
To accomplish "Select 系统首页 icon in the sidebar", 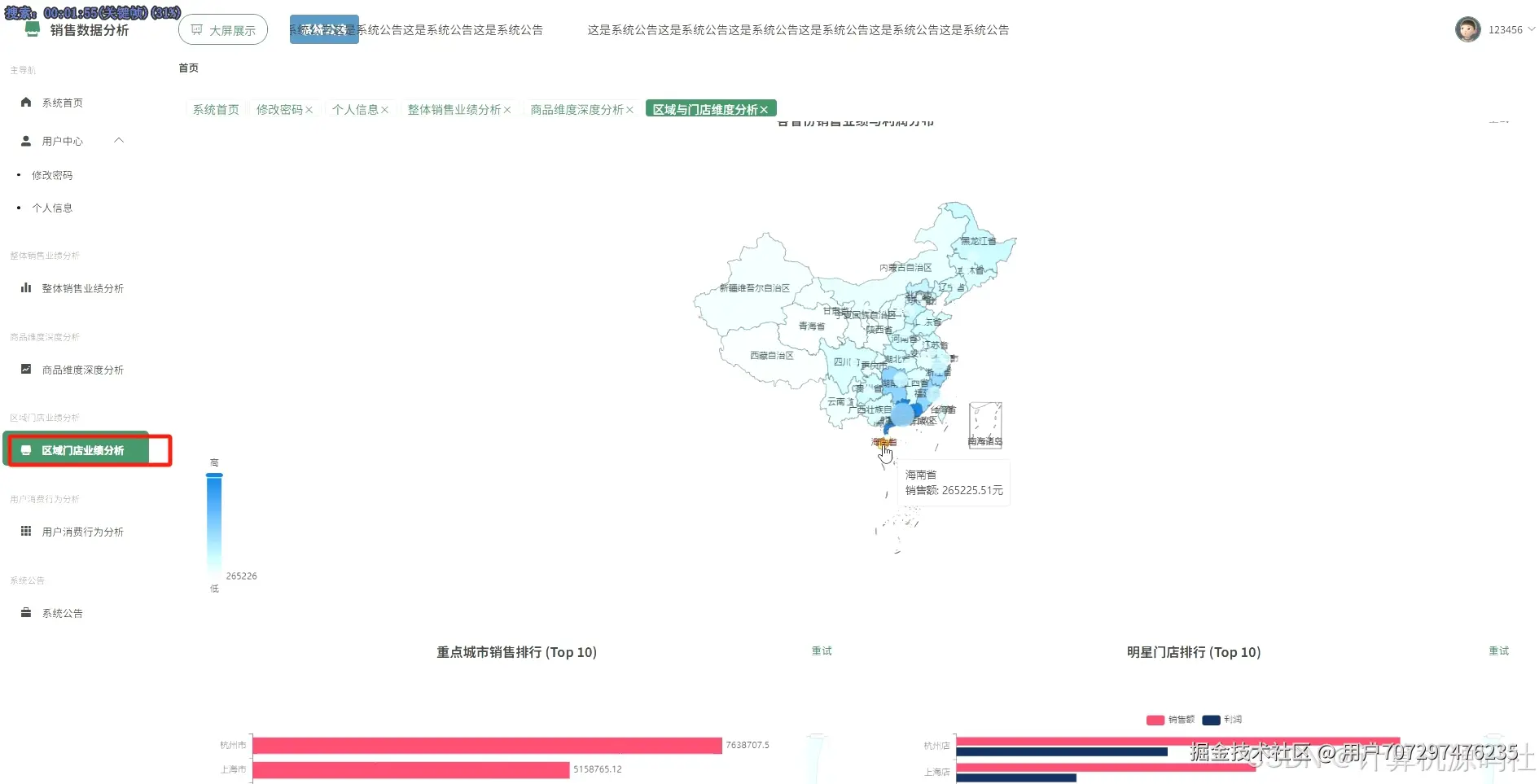I will pyautogui.click(x=25, y=103).
